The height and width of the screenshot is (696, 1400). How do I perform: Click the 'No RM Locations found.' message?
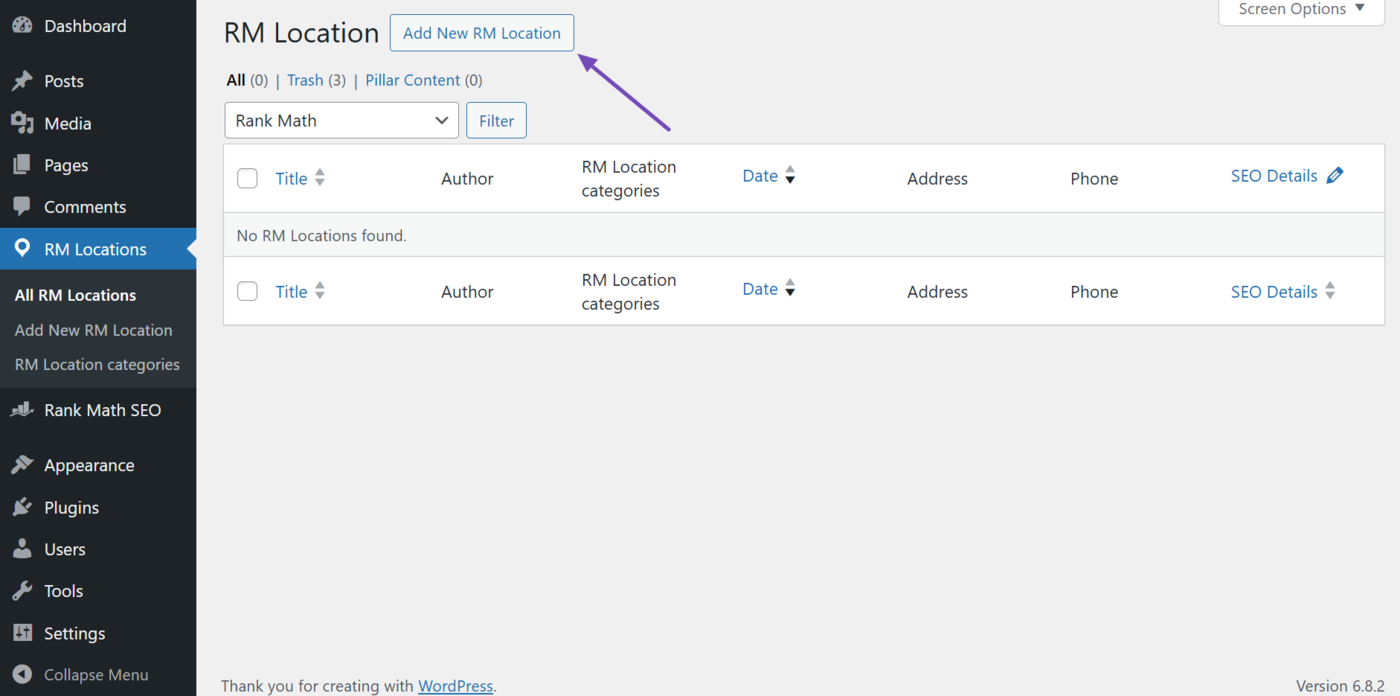321,236
